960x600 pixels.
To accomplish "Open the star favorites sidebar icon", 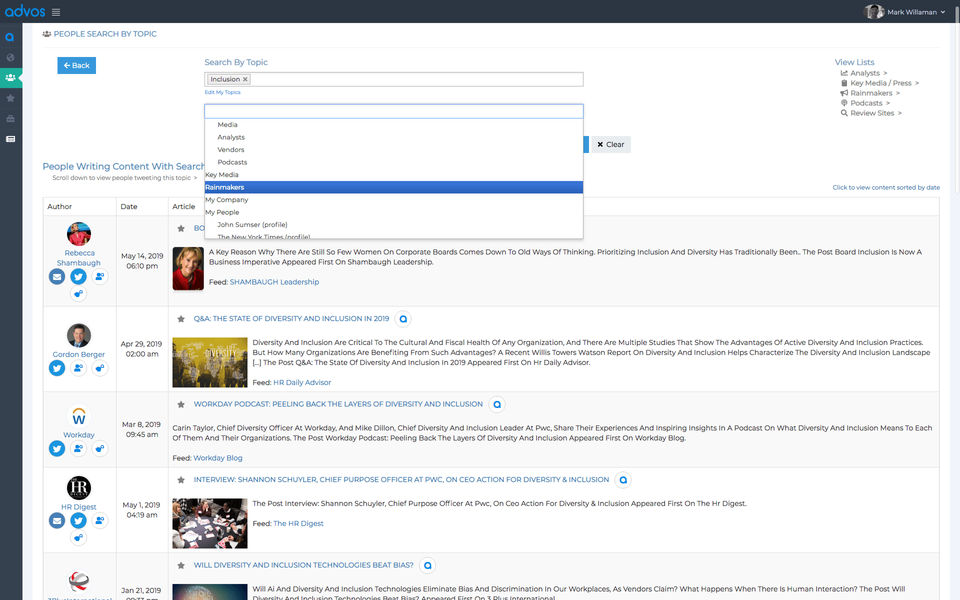I will pyautogui.click(x=10, y=98).
